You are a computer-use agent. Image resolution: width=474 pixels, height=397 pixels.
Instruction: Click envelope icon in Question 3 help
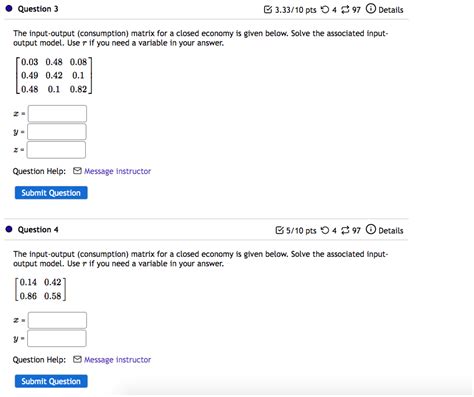[x=77, y=171]
